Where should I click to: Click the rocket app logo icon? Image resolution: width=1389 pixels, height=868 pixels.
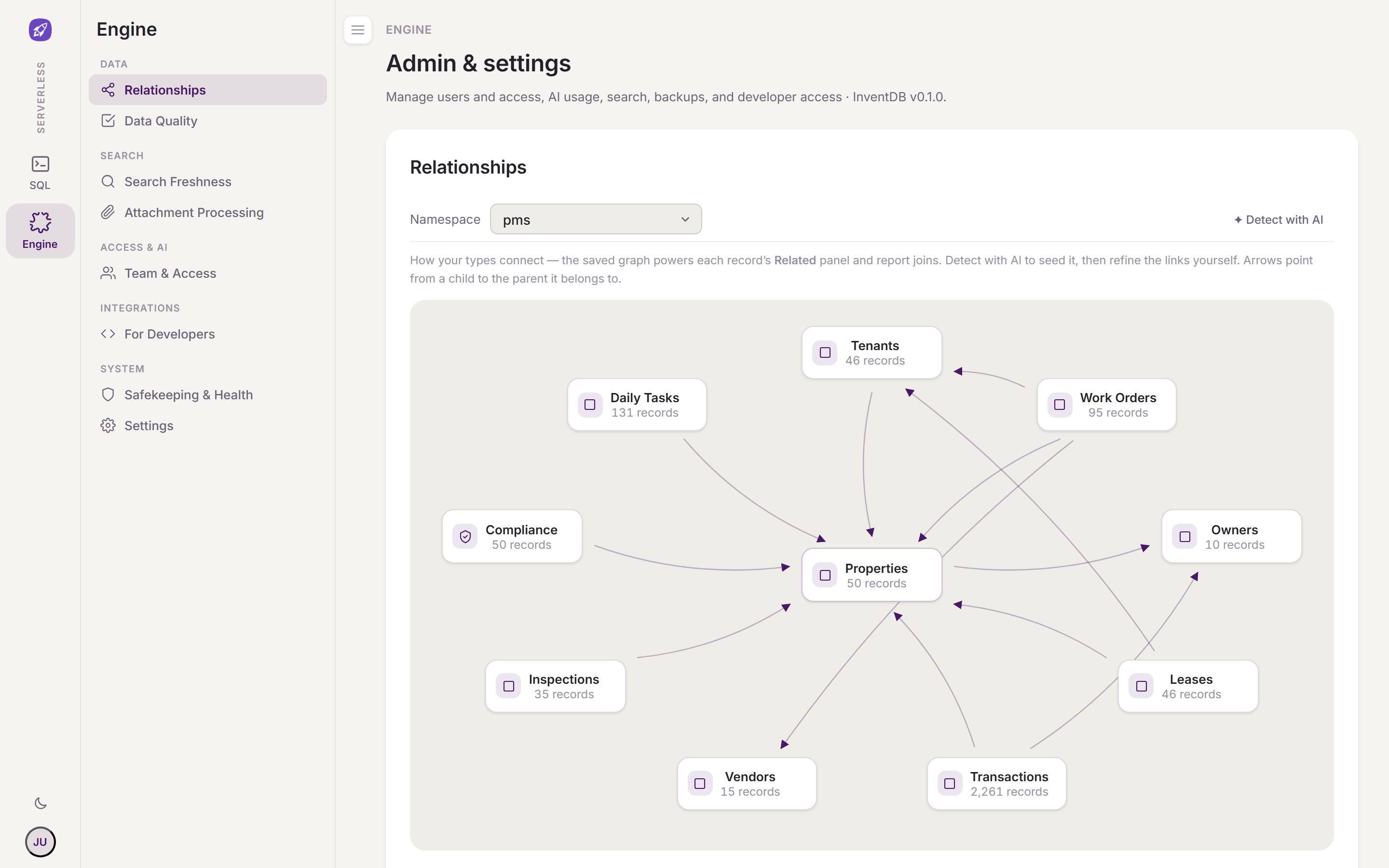(40, 30)
